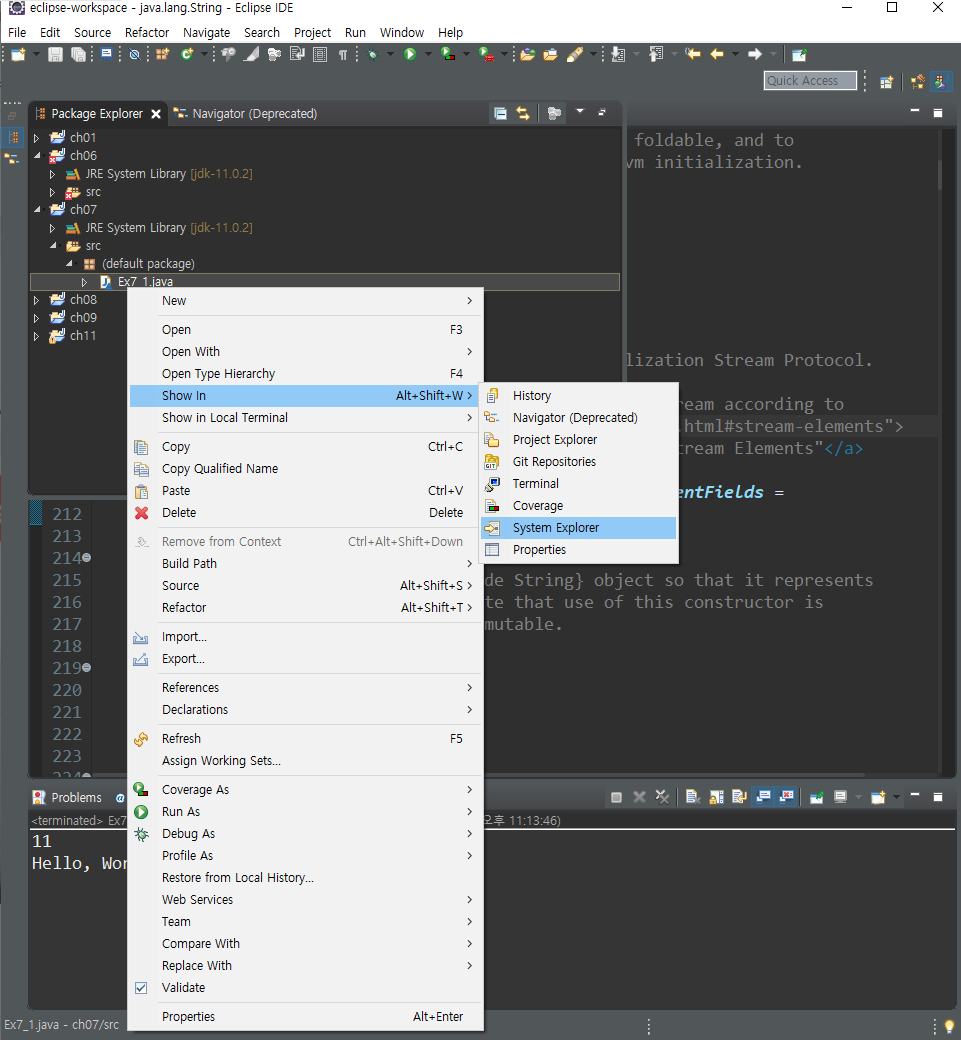Viewport: 961px width, 1040px height.
Task: Toggle Scroll Lock in Console toolbar
Action: click(x=716, y=797)
